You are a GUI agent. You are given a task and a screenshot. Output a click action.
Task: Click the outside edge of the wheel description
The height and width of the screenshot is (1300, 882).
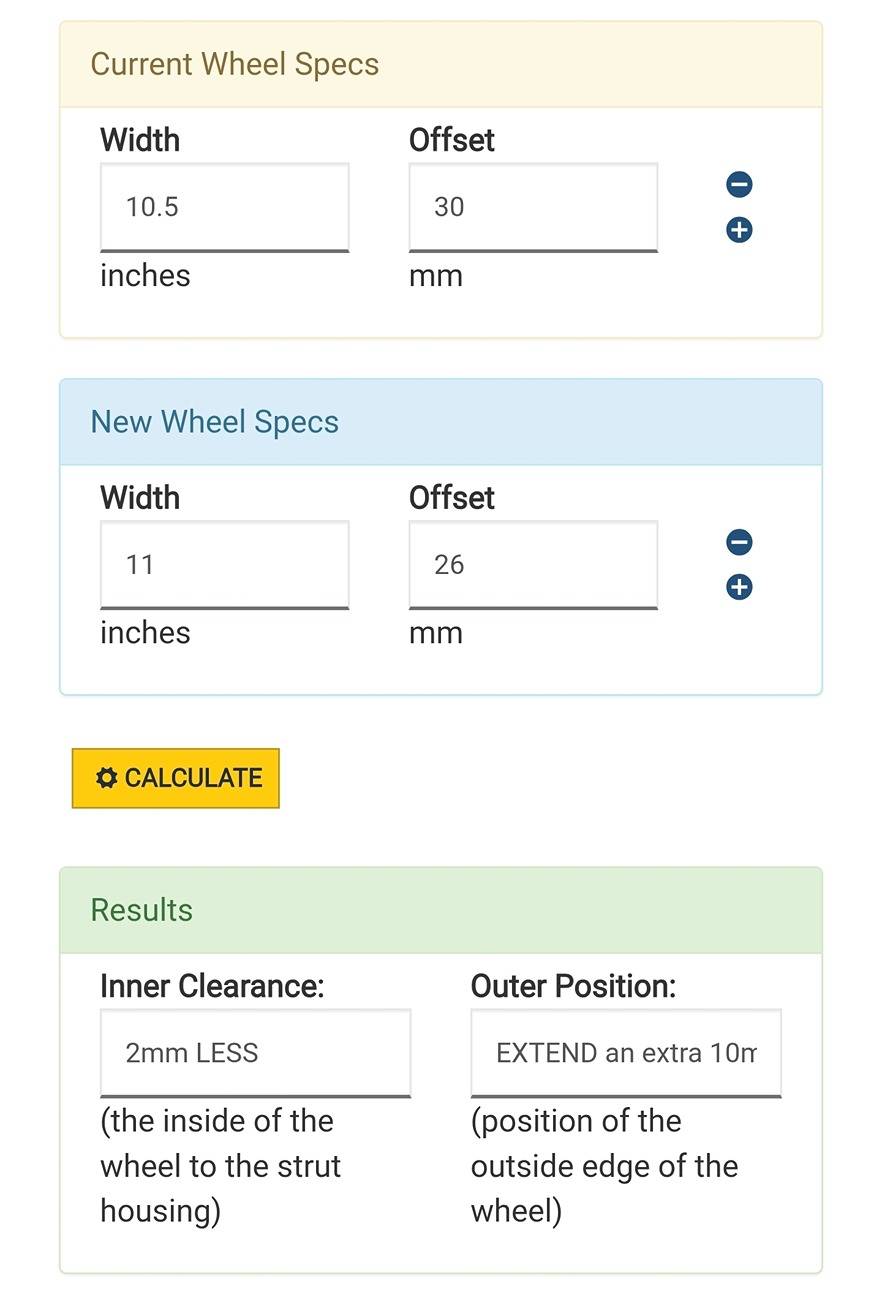[604, 1166]
